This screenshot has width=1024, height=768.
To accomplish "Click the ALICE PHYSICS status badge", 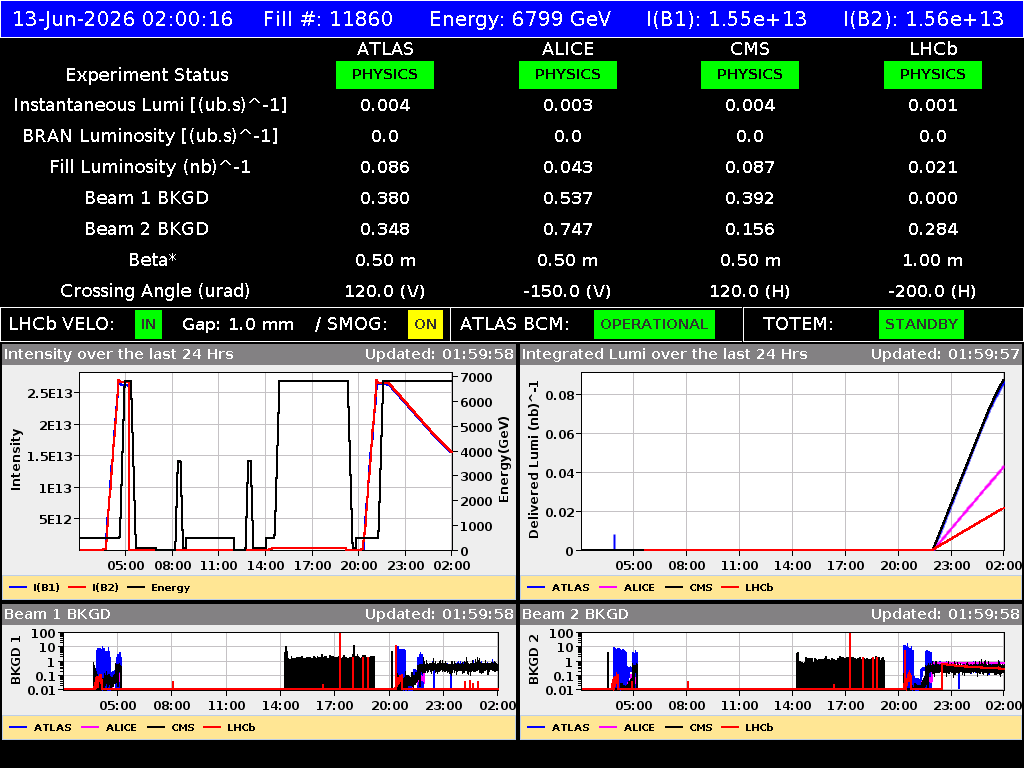I will (568, 74).
